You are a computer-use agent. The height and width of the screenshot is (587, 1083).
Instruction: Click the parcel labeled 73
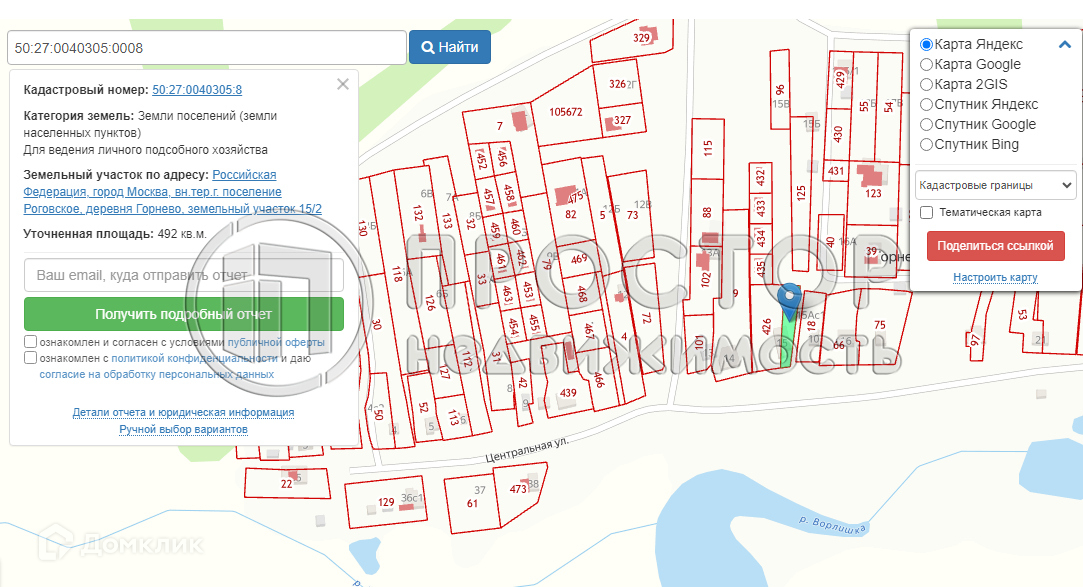point(633,215)
